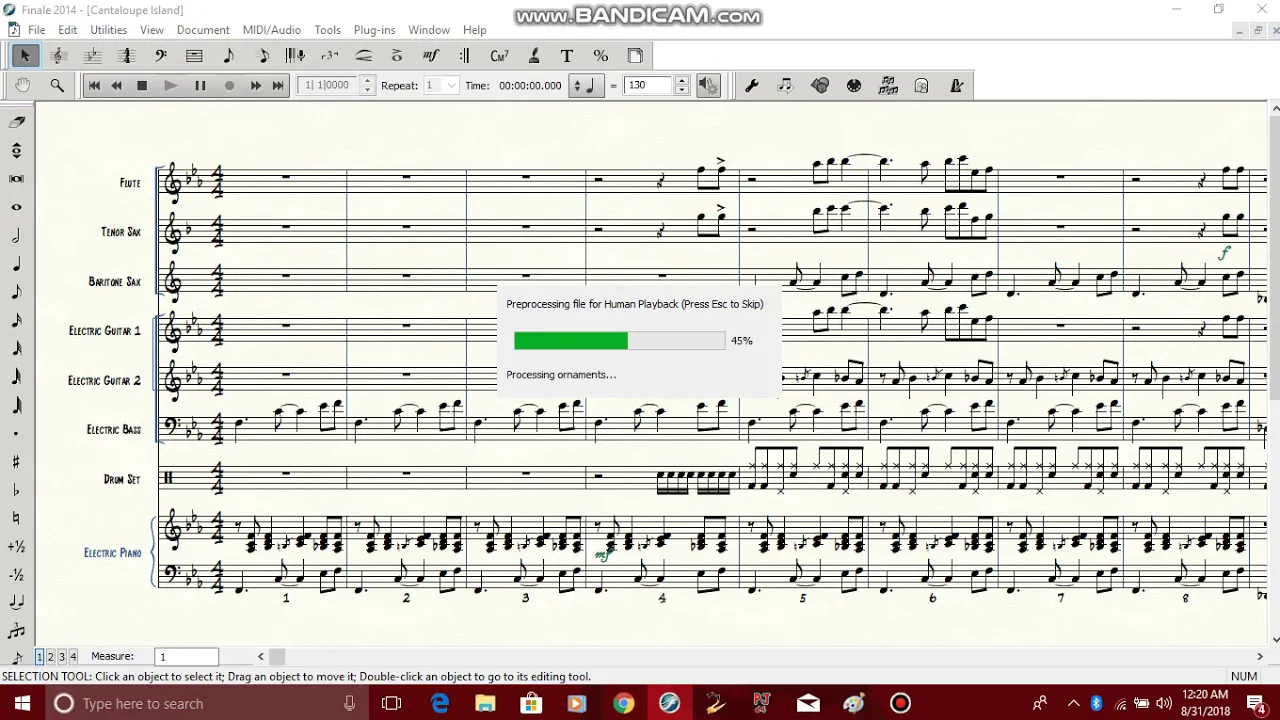Select the eraser in Simple Entry palette
1280x720 pixels.
(17, 122)
